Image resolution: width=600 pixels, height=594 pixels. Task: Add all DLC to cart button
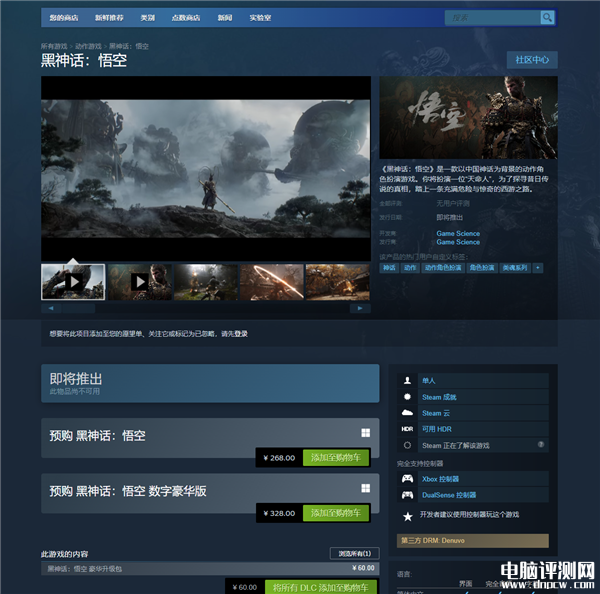321,587
